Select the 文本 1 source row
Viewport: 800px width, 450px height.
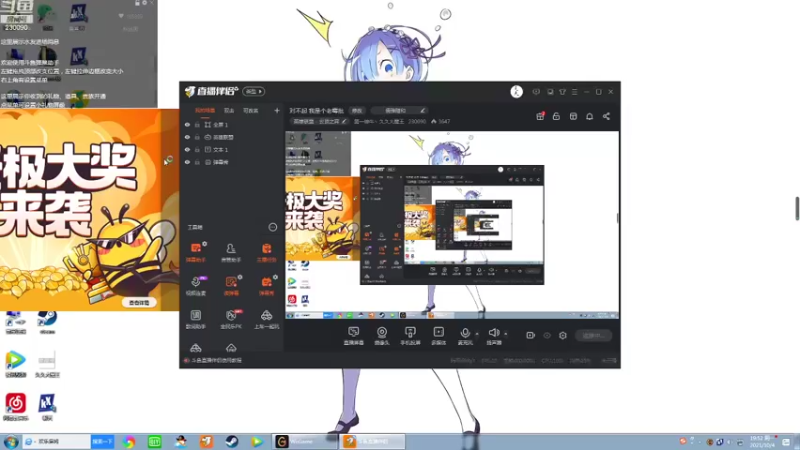coord(232,149)
